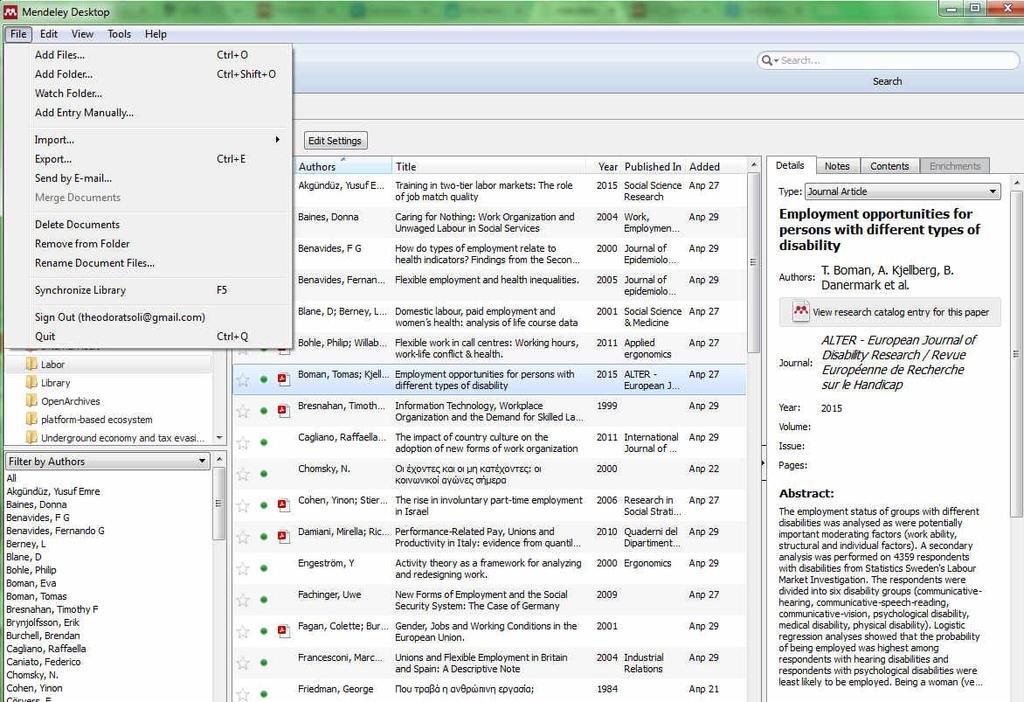Toggle read status dot for Friedman row
This screenshot has width=1024, height=702.
pyautogui.click(x=264, y=694)
